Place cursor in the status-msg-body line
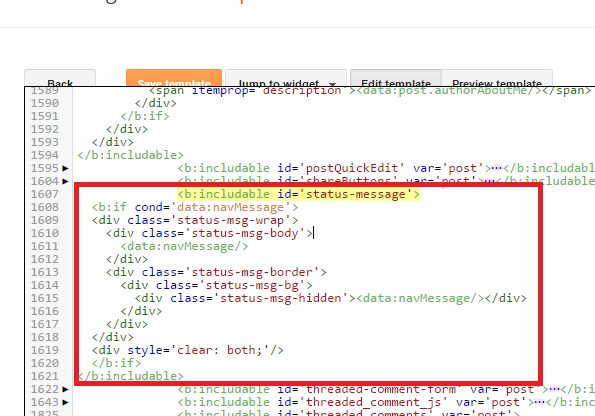The image size is (595, 416). (x=209, y=233)
